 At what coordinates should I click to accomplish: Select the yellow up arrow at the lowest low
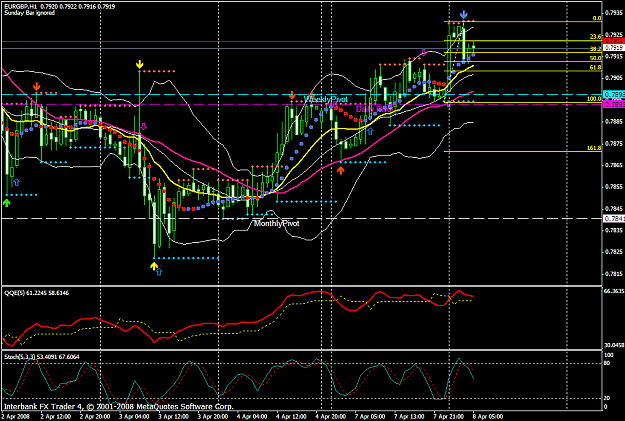tap(154, 266)
